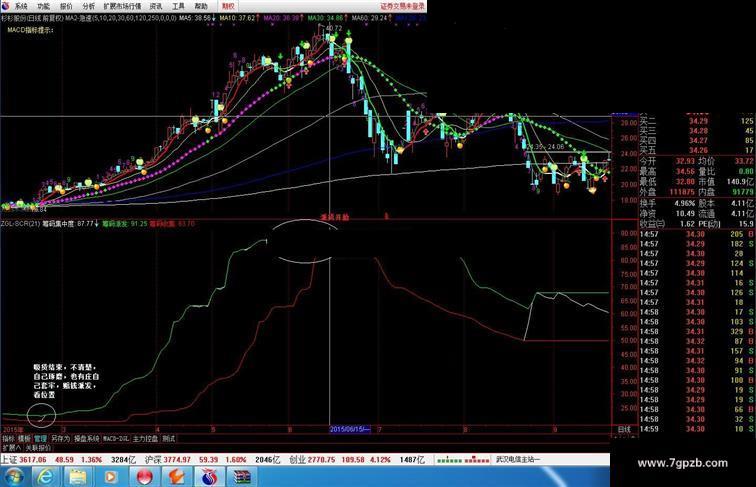Open the red round app on taskbar

tap(144, 476)
